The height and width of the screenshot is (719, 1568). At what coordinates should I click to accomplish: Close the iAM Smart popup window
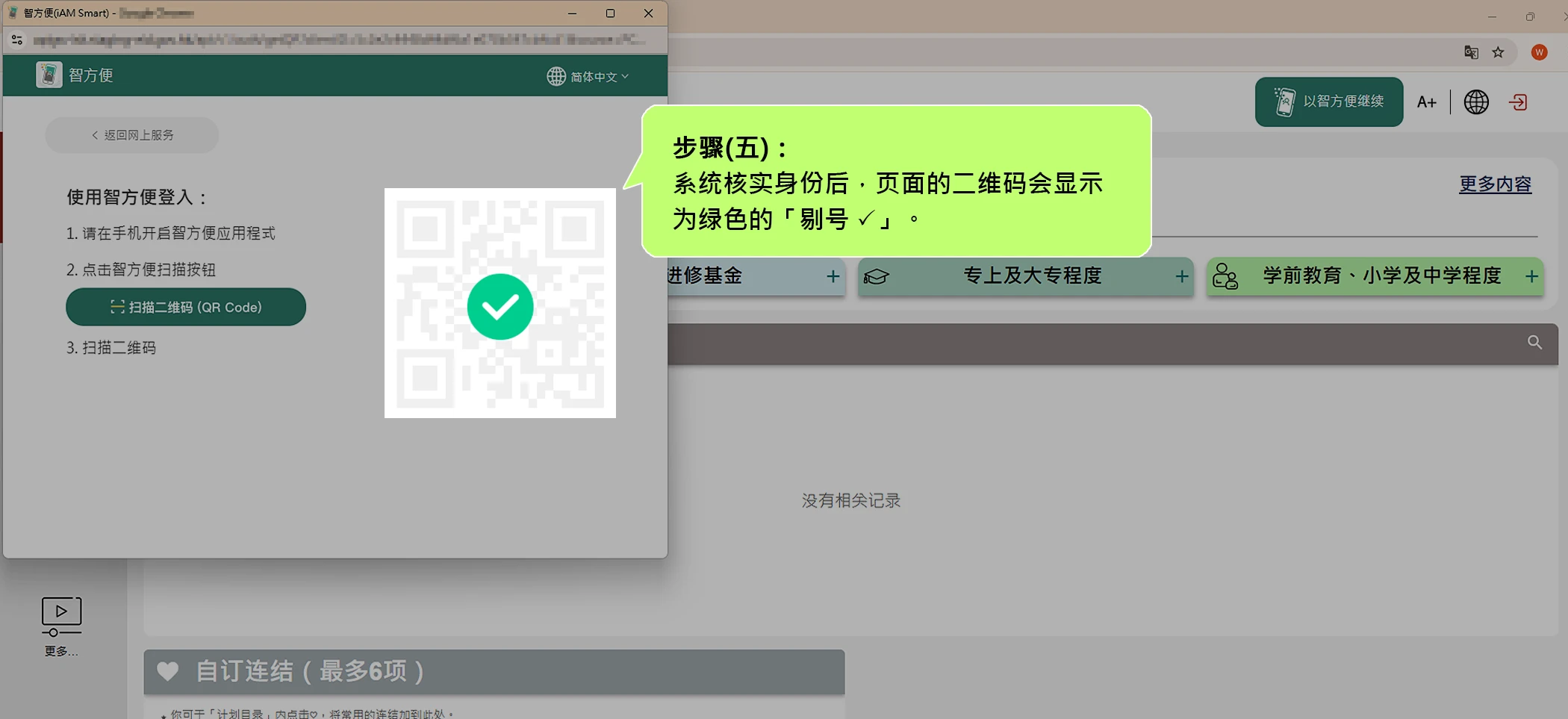click(x=648, y=13)
